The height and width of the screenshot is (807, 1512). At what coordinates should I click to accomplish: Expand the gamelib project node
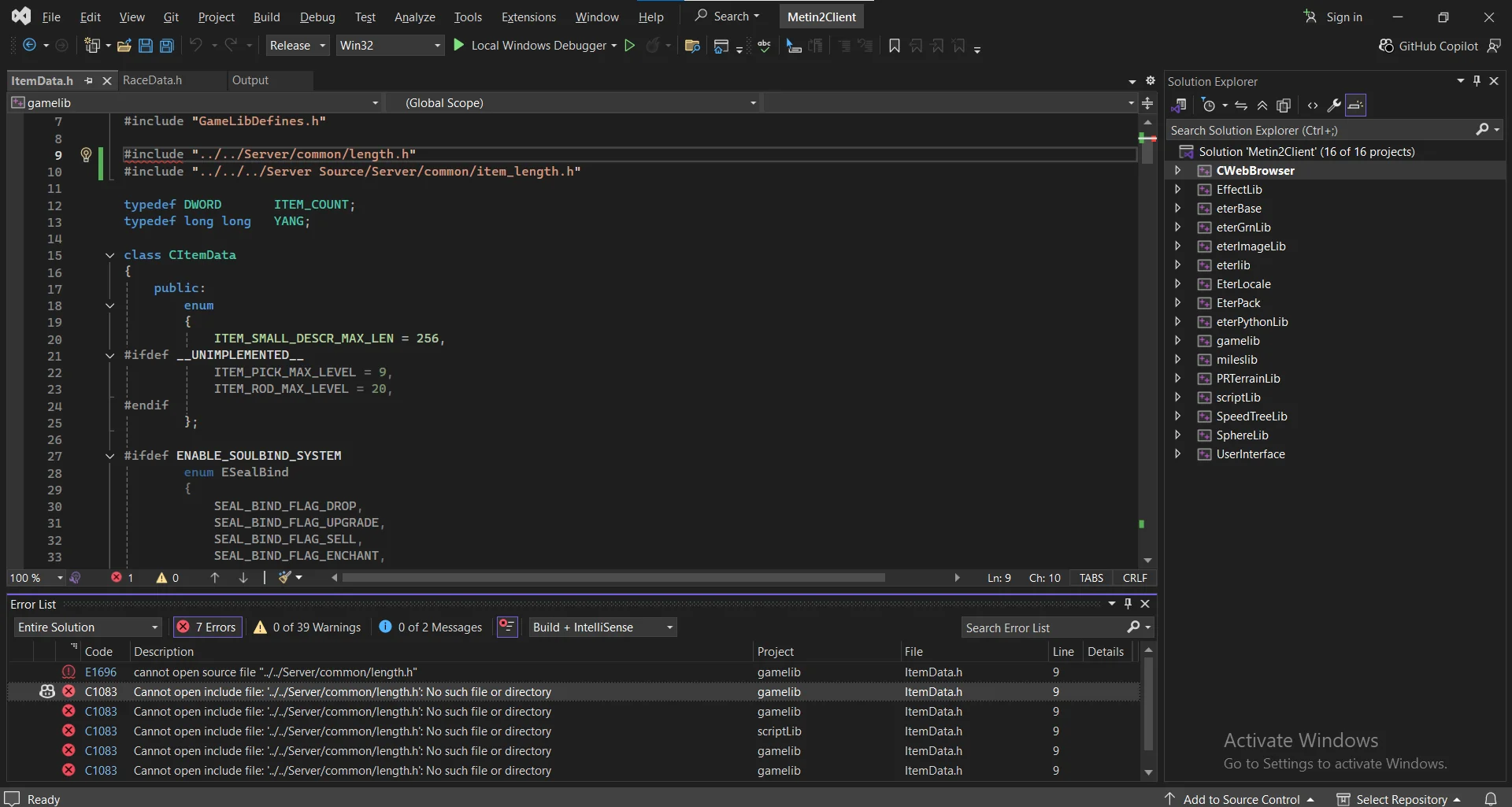coord(1177,340)
